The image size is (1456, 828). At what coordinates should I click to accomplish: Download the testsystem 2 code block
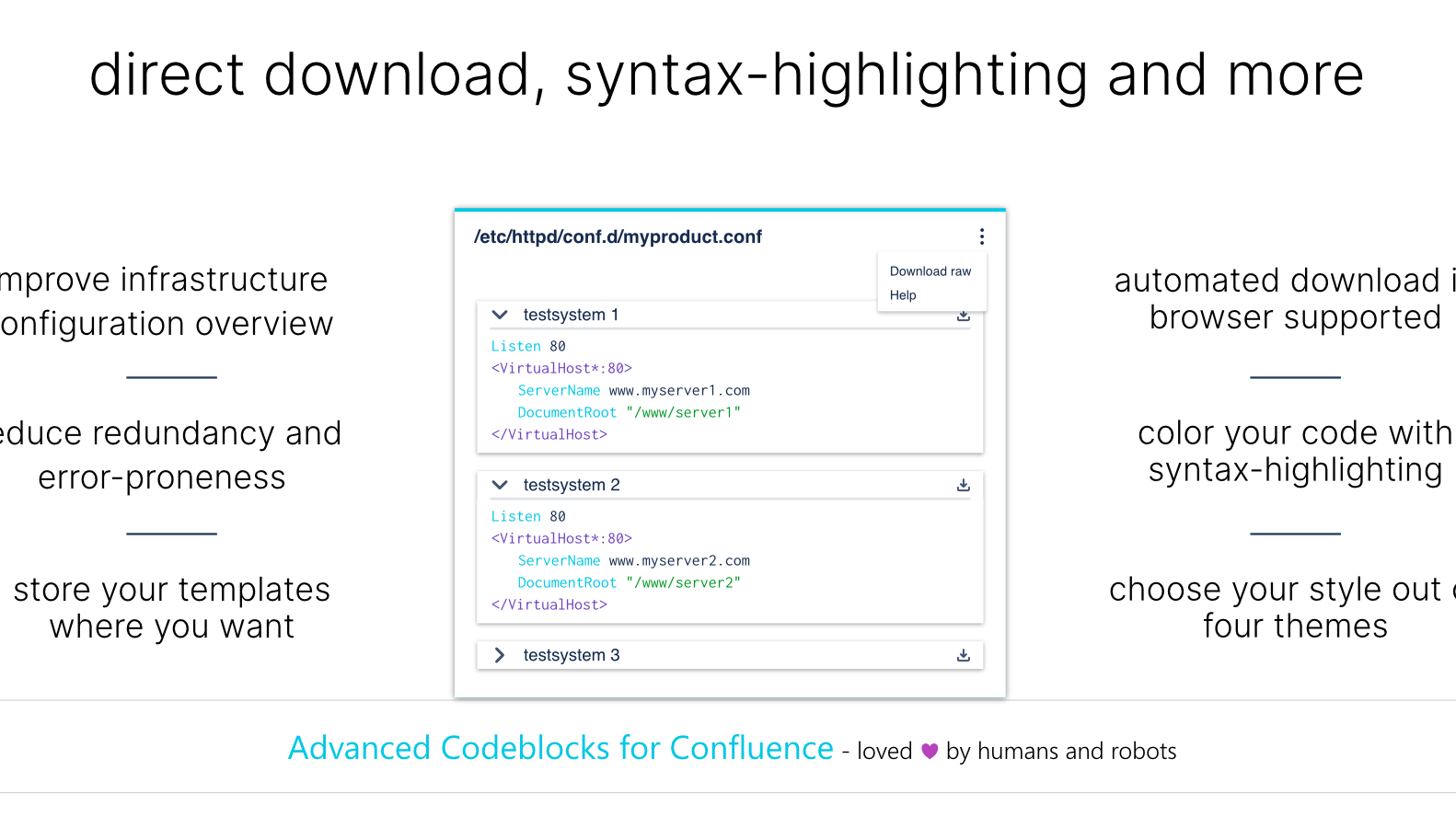pos(964,485)
